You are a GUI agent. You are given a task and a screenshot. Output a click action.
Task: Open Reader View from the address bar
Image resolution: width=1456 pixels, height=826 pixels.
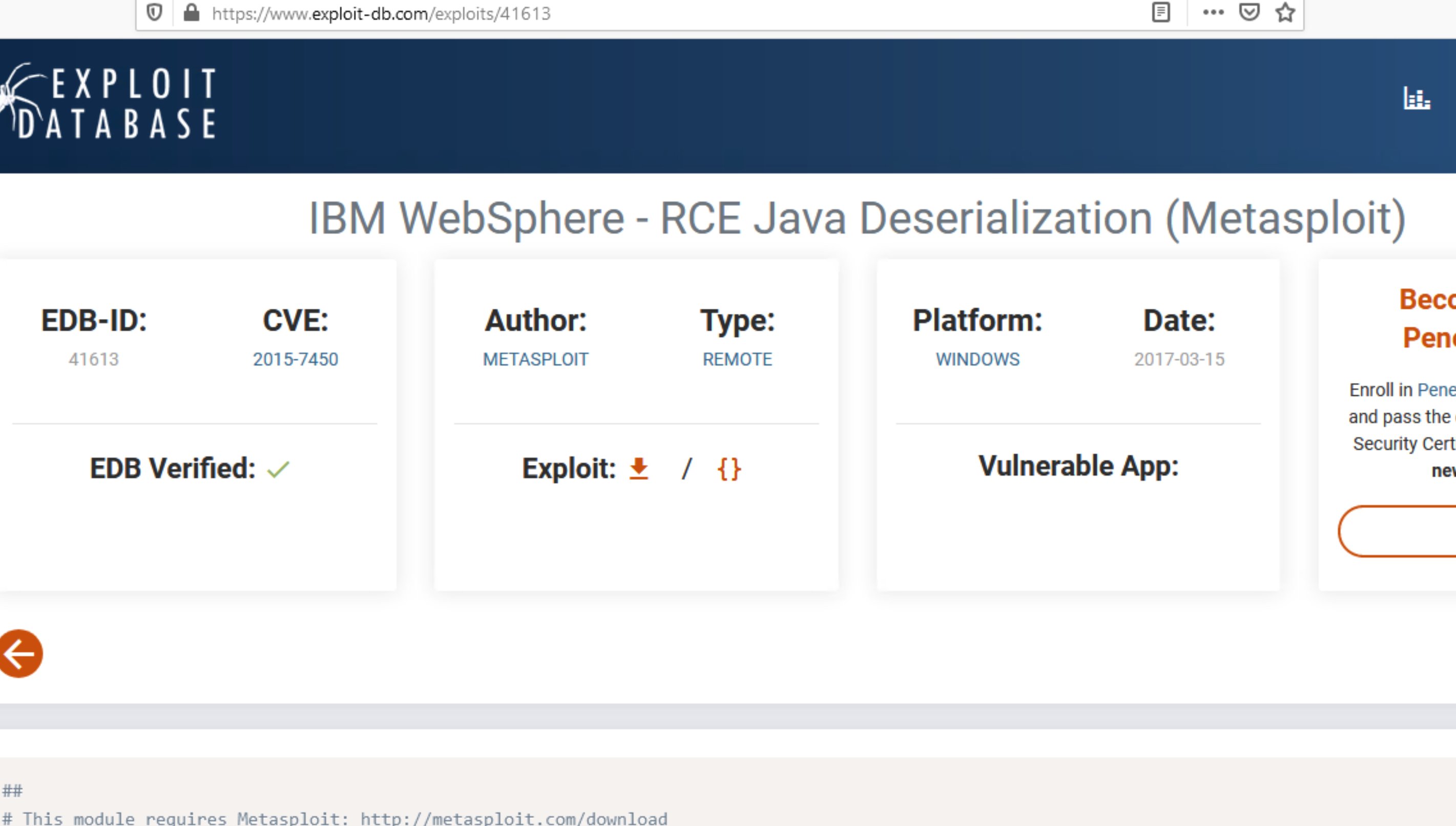point(1161,12)
